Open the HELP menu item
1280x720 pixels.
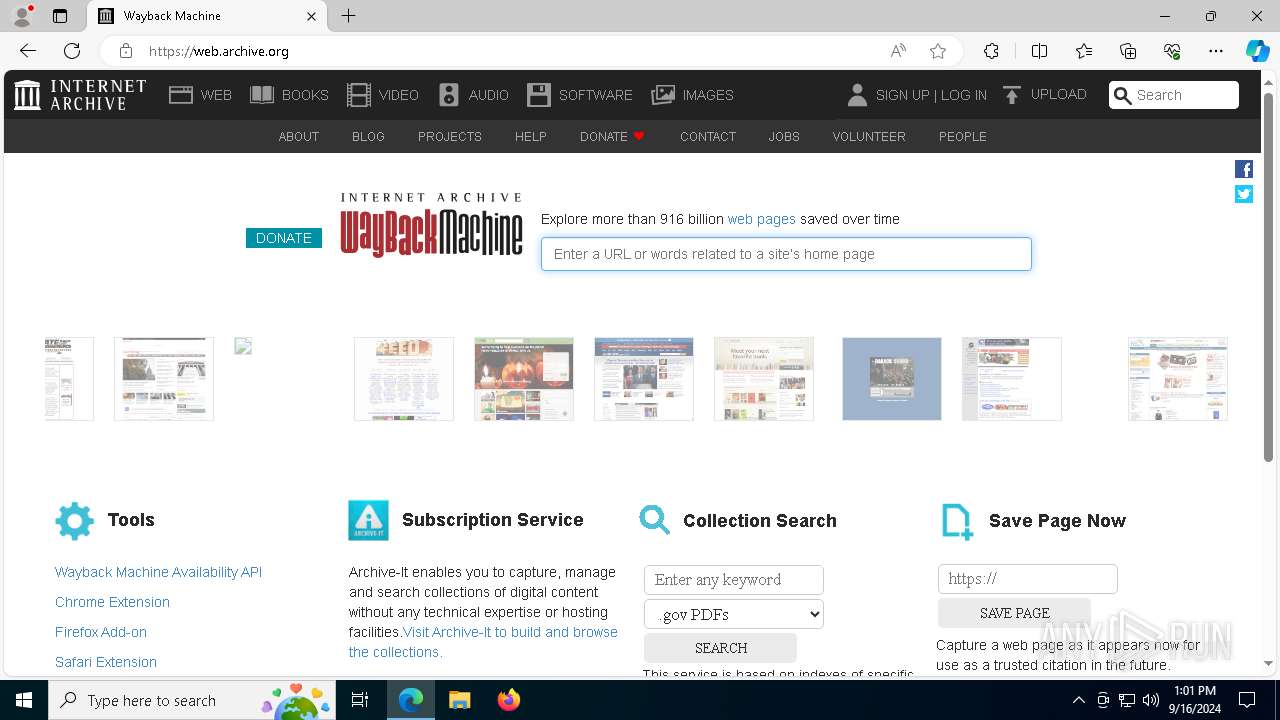531,136
